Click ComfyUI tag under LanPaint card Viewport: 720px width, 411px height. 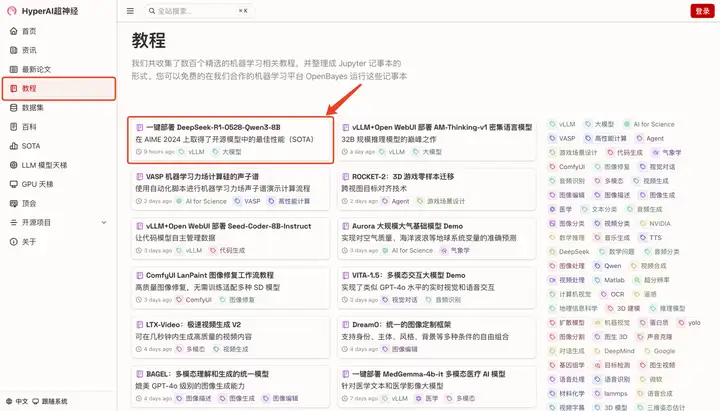(x=194, y=299)
